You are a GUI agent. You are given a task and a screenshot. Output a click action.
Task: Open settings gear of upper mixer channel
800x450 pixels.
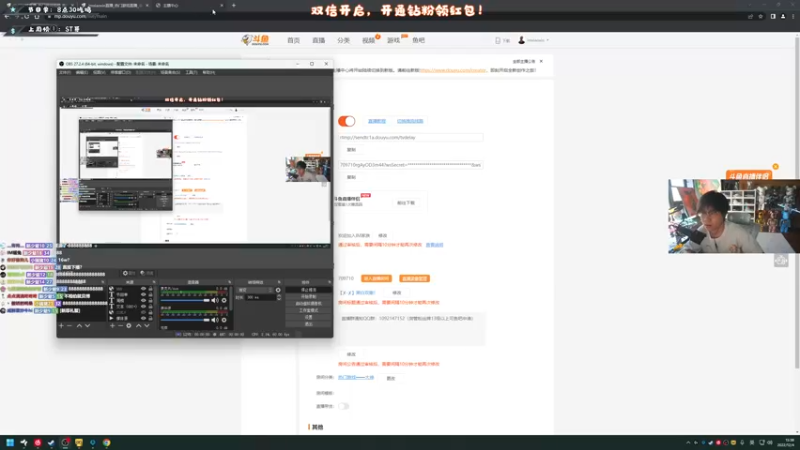pos(224,301)
